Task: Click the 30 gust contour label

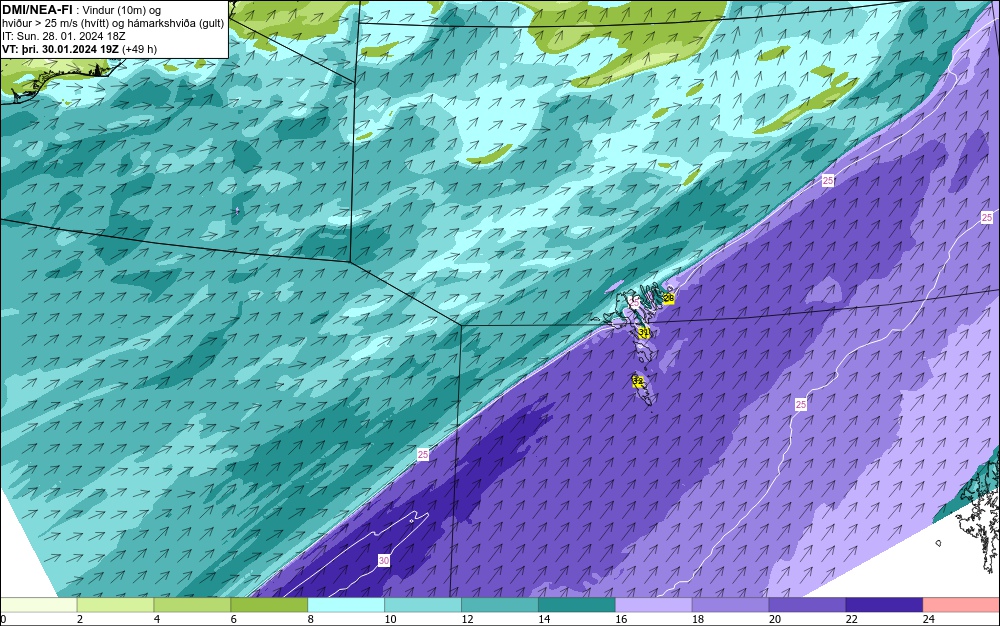Action: click(383, 561)
